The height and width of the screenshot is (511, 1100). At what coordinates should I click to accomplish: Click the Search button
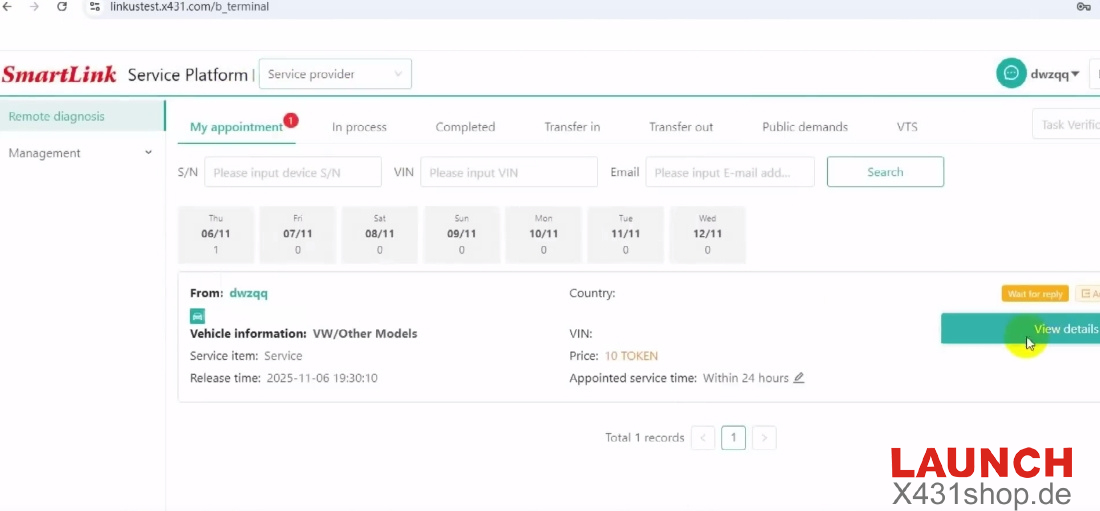885,172
